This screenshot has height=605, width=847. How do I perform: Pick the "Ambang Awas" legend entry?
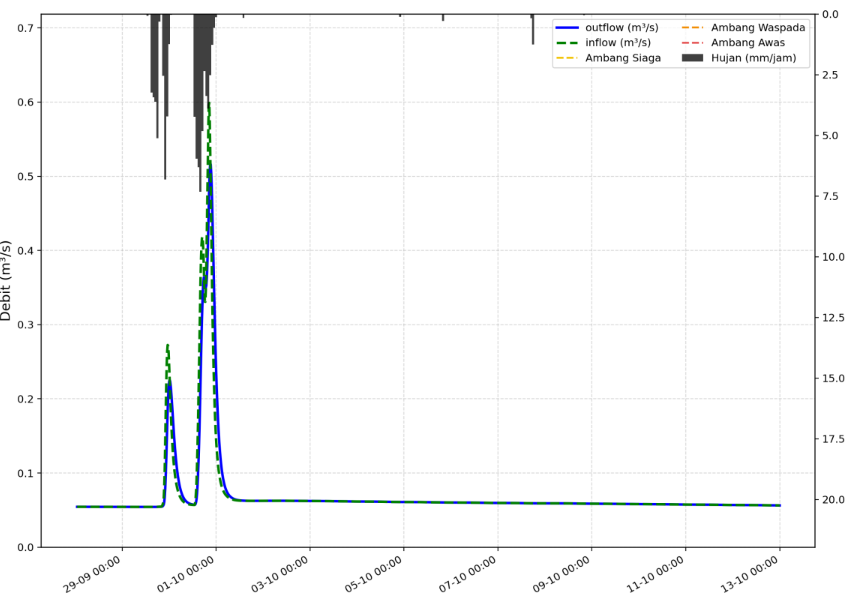[747, 43]
